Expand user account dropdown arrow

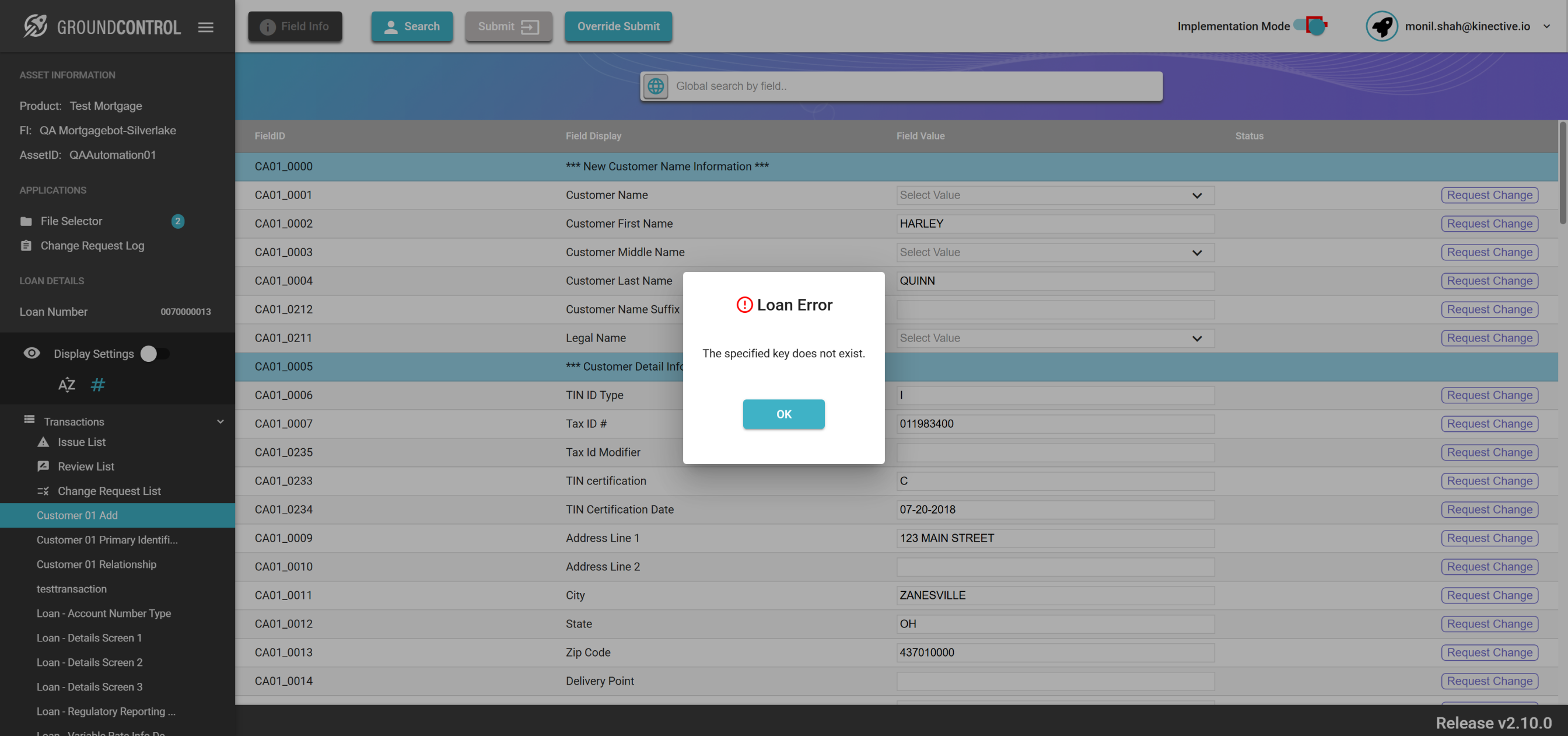pos(1546,26)
